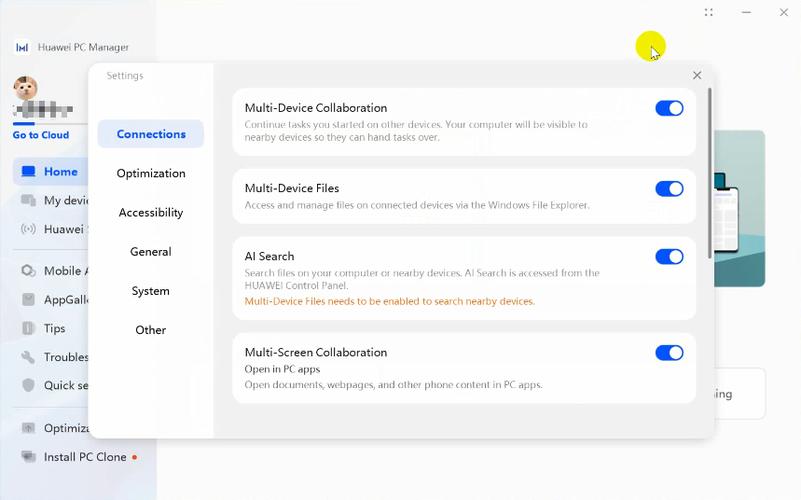Click the Huawei Share broadcast icon
Viewport: 801px width, 500px height.
tap(29, 229)
